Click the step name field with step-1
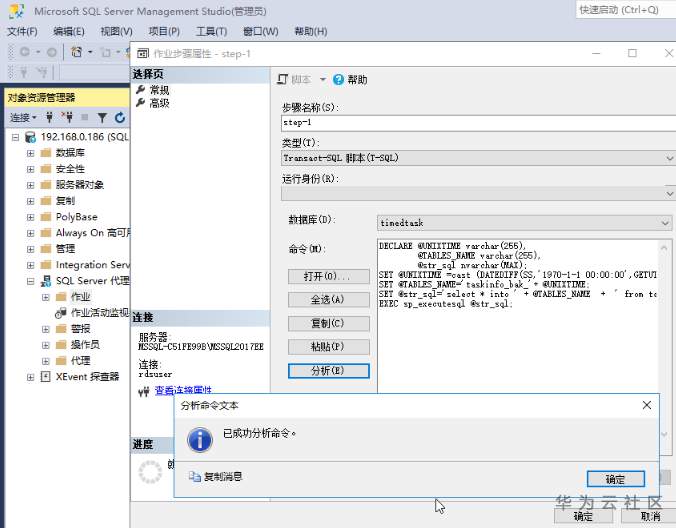Screen dimensions: 676x528 (478, 123)
